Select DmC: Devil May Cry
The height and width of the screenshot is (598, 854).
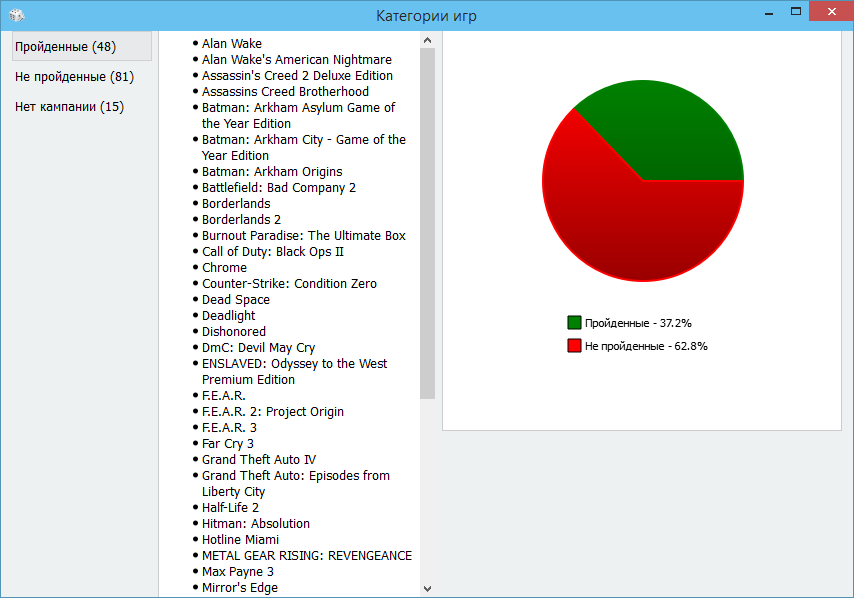click(x=259, y=347)
